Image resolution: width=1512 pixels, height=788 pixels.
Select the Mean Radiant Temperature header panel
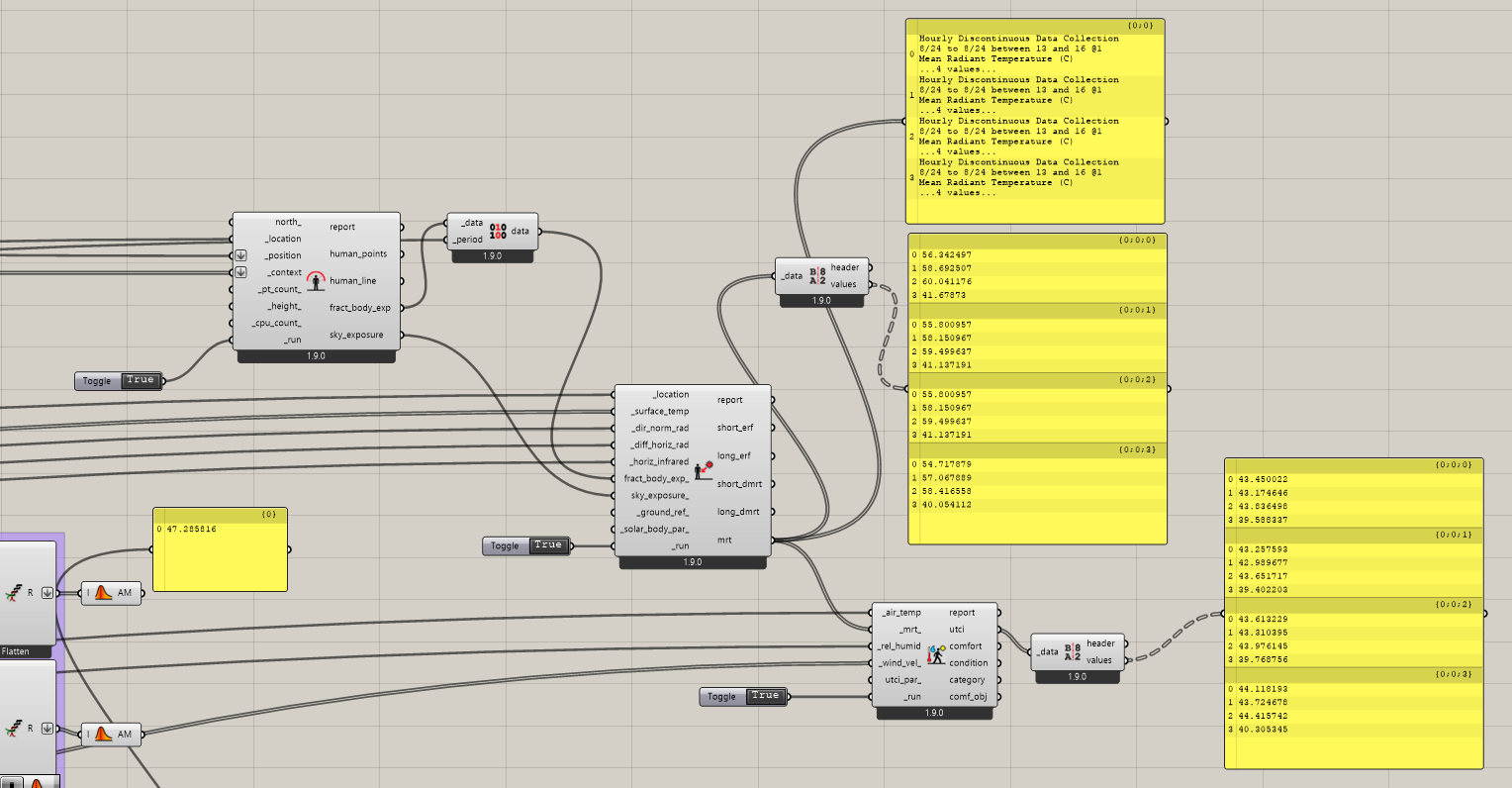click(1035, 121)
